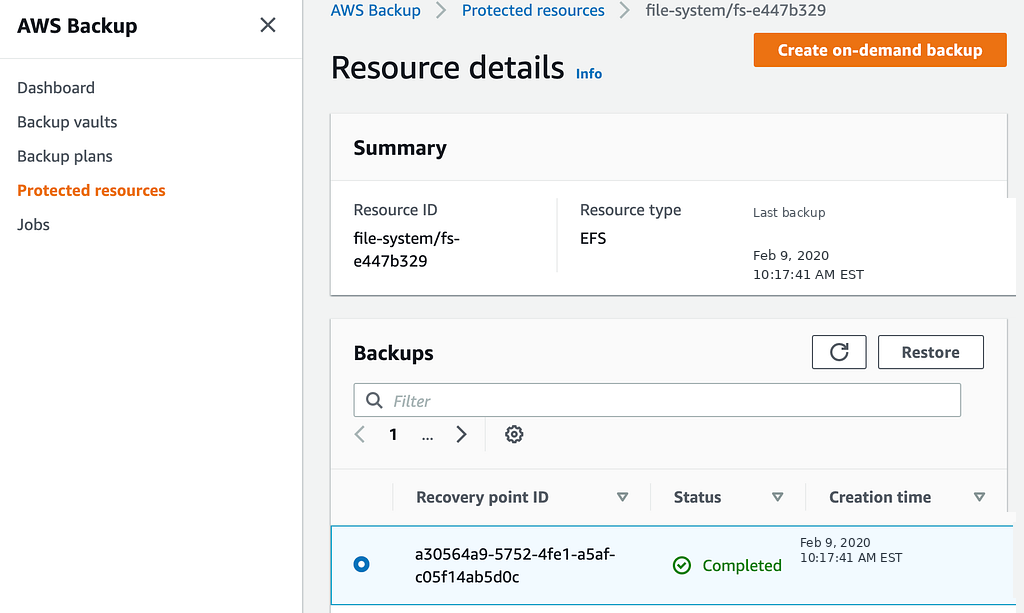Go to previous page of backups

[360, 434]
